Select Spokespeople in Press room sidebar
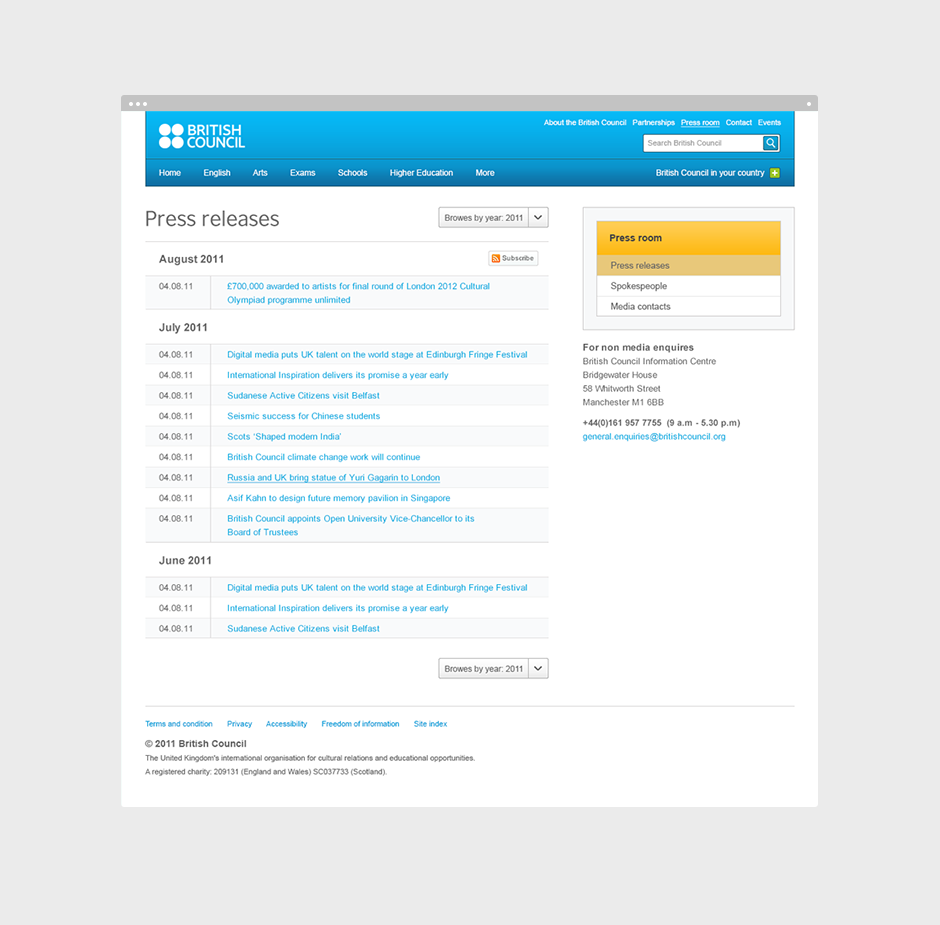This screenshot has width=940, height=925. pyautogui.click(x=639, y=286)
